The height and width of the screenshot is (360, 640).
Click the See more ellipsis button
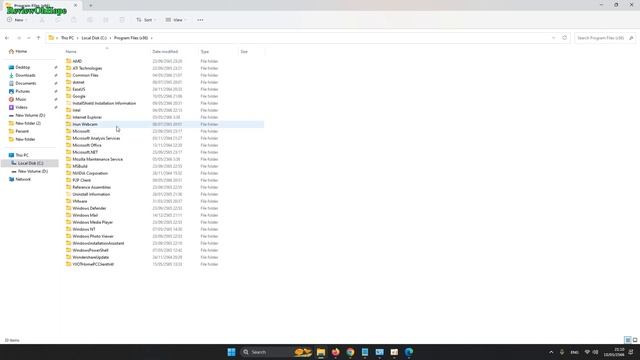(x=200, y=20)
